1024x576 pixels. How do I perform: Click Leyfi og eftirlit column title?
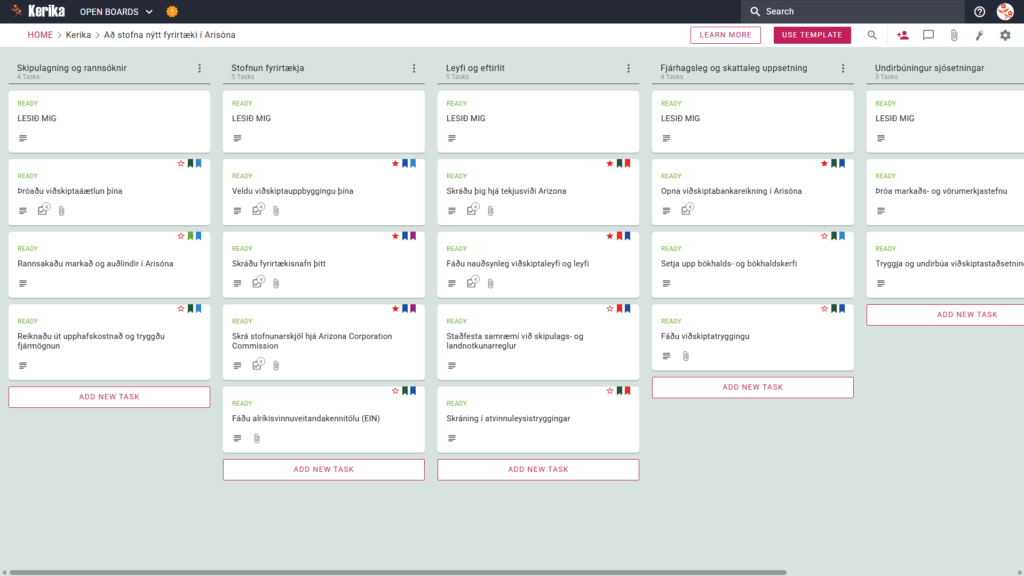pyautogui.click(x=475, y=68)
